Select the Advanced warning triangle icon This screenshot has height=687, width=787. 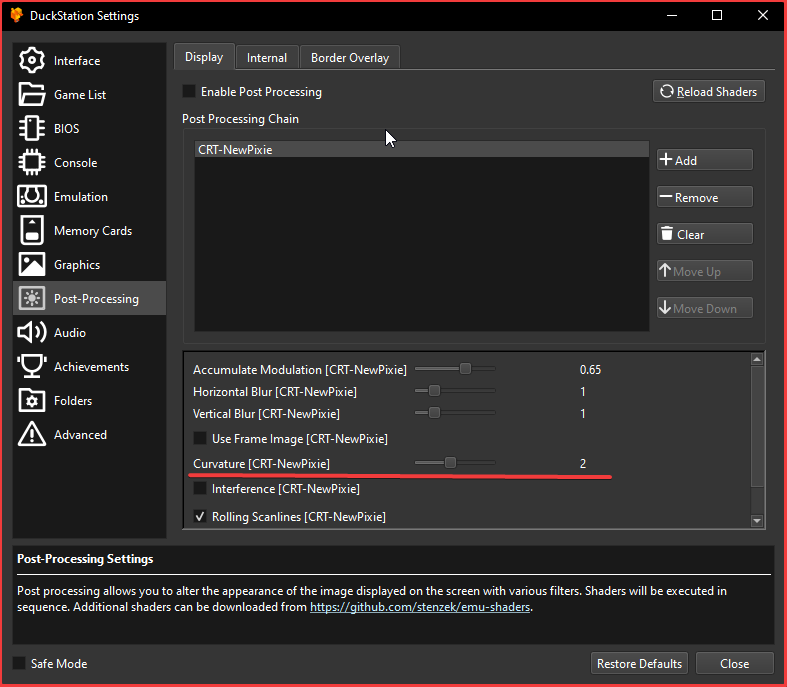pos(32,434)
